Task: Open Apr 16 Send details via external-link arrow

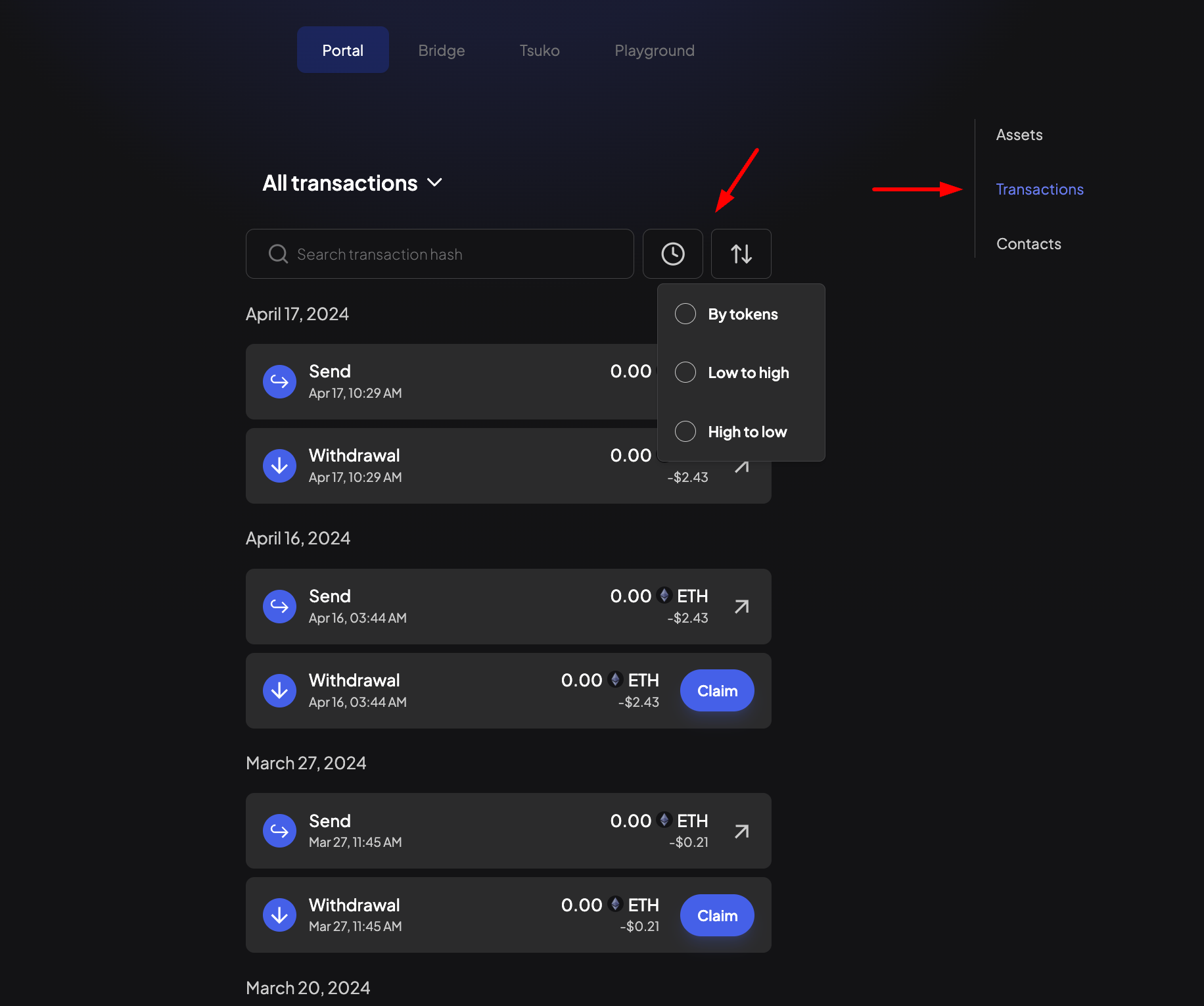Action: click(x=741, y=606)
